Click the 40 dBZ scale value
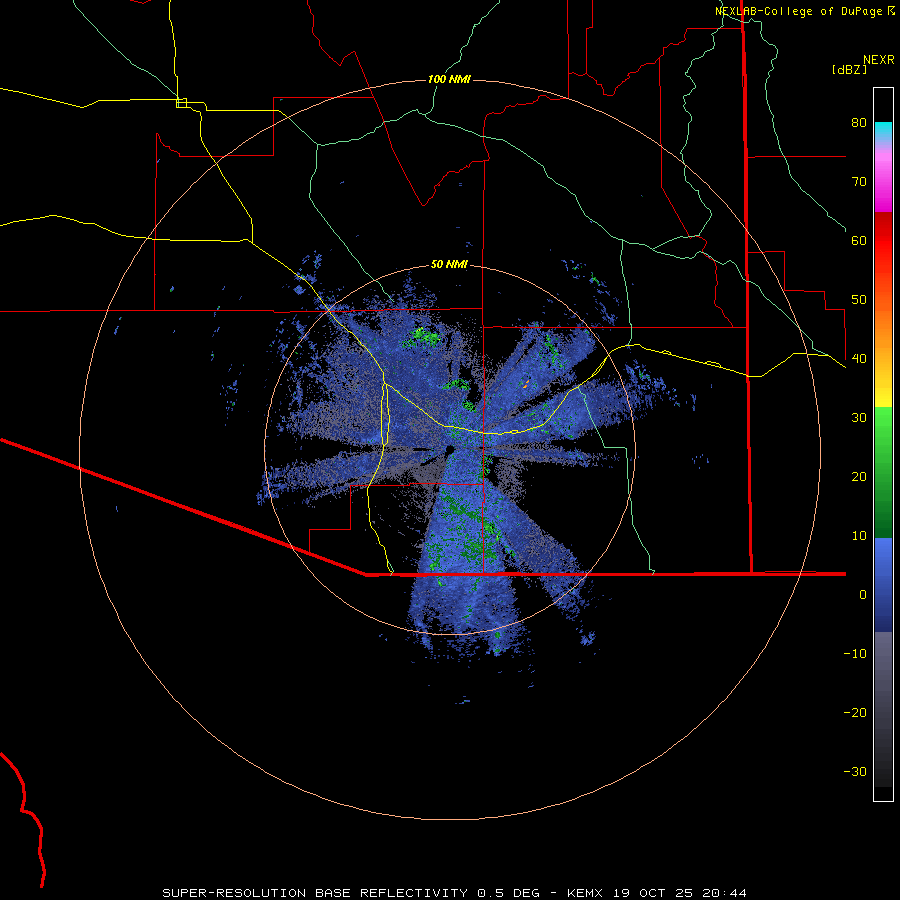900x900 pixels. [x=859, y=359]
